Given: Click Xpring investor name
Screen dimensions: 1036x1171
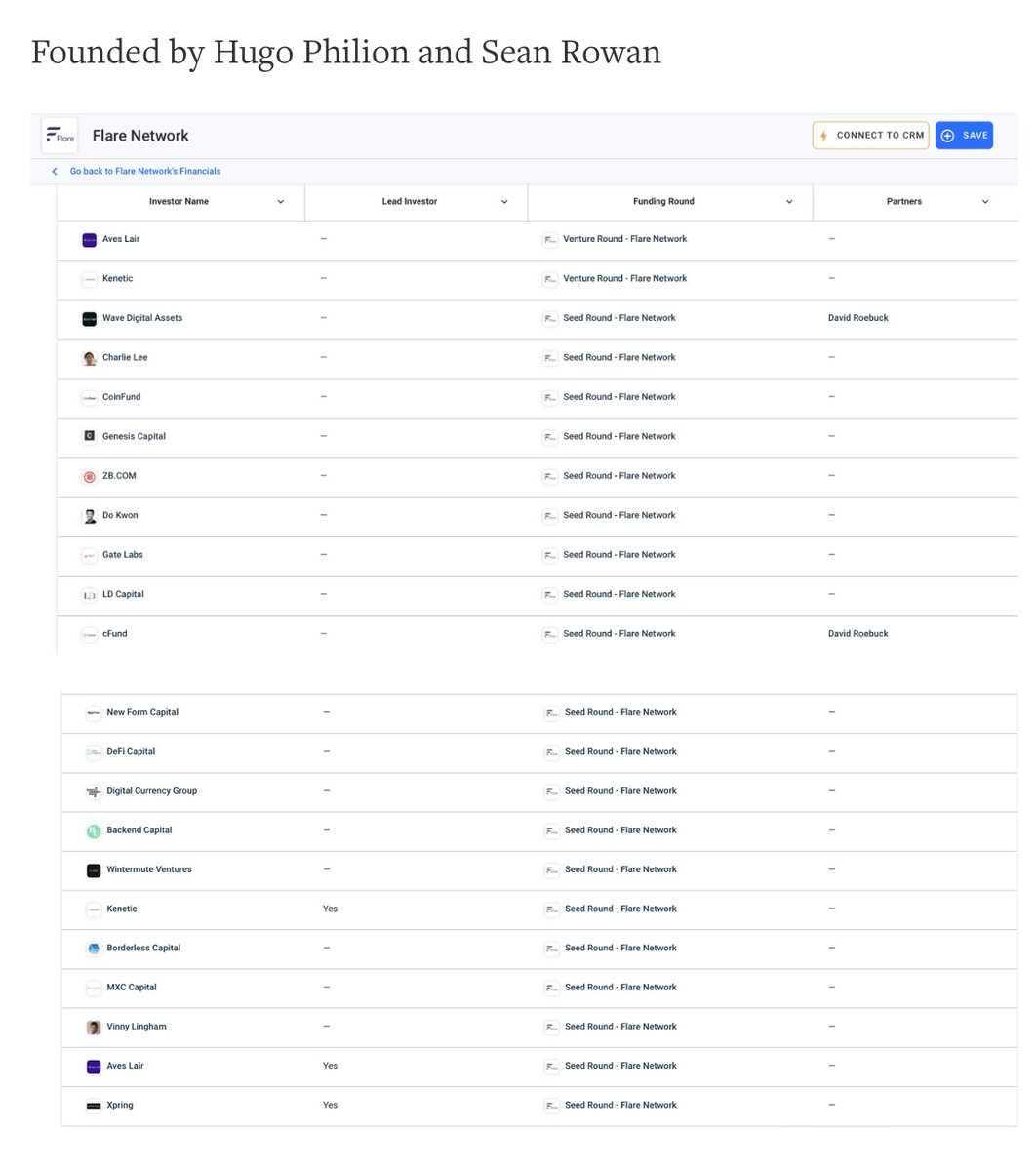Looking at the screenshot, I should [x=120, y=1106].
